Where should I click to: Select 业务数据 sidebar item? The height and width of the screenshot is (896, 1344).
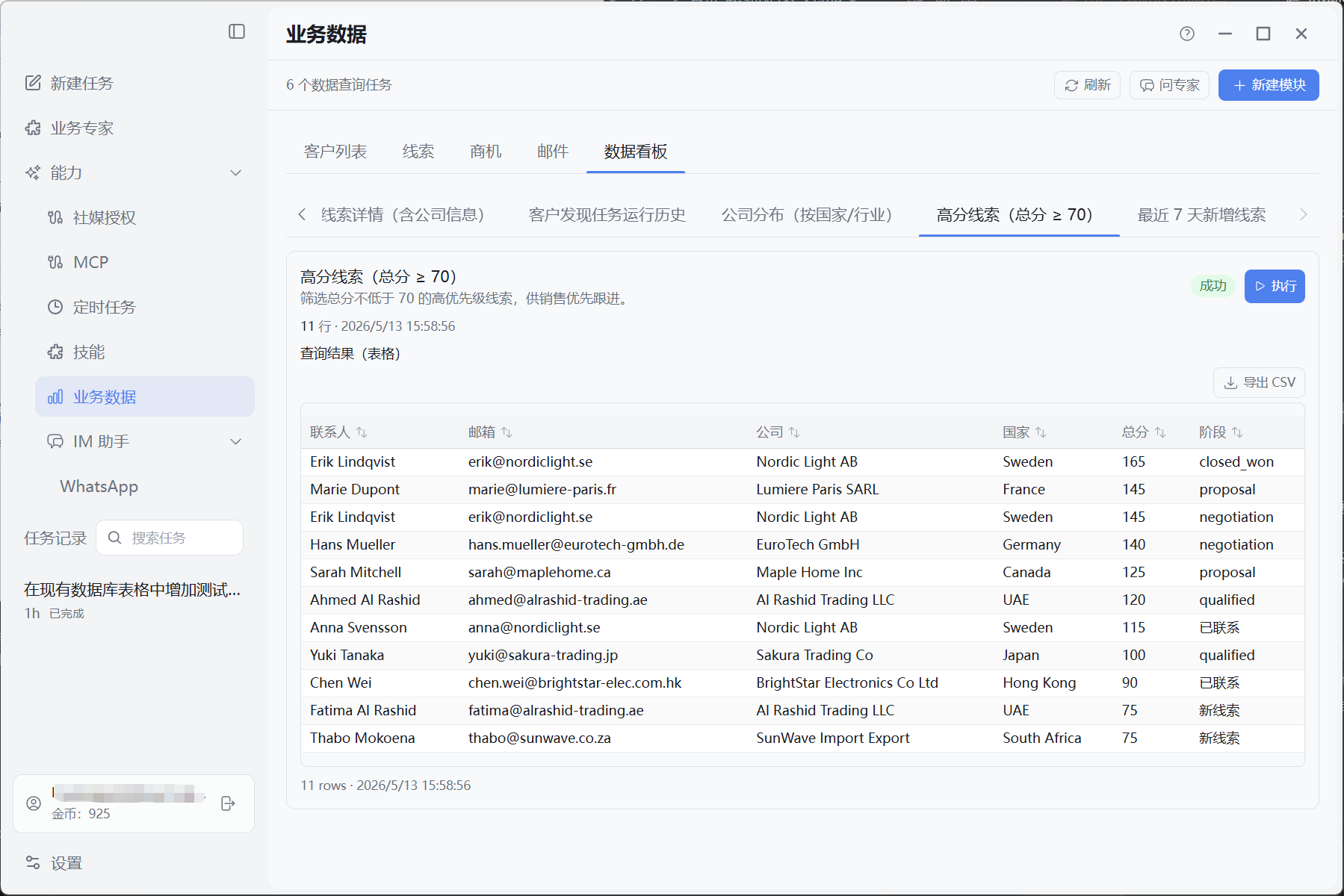pos(145,396)
